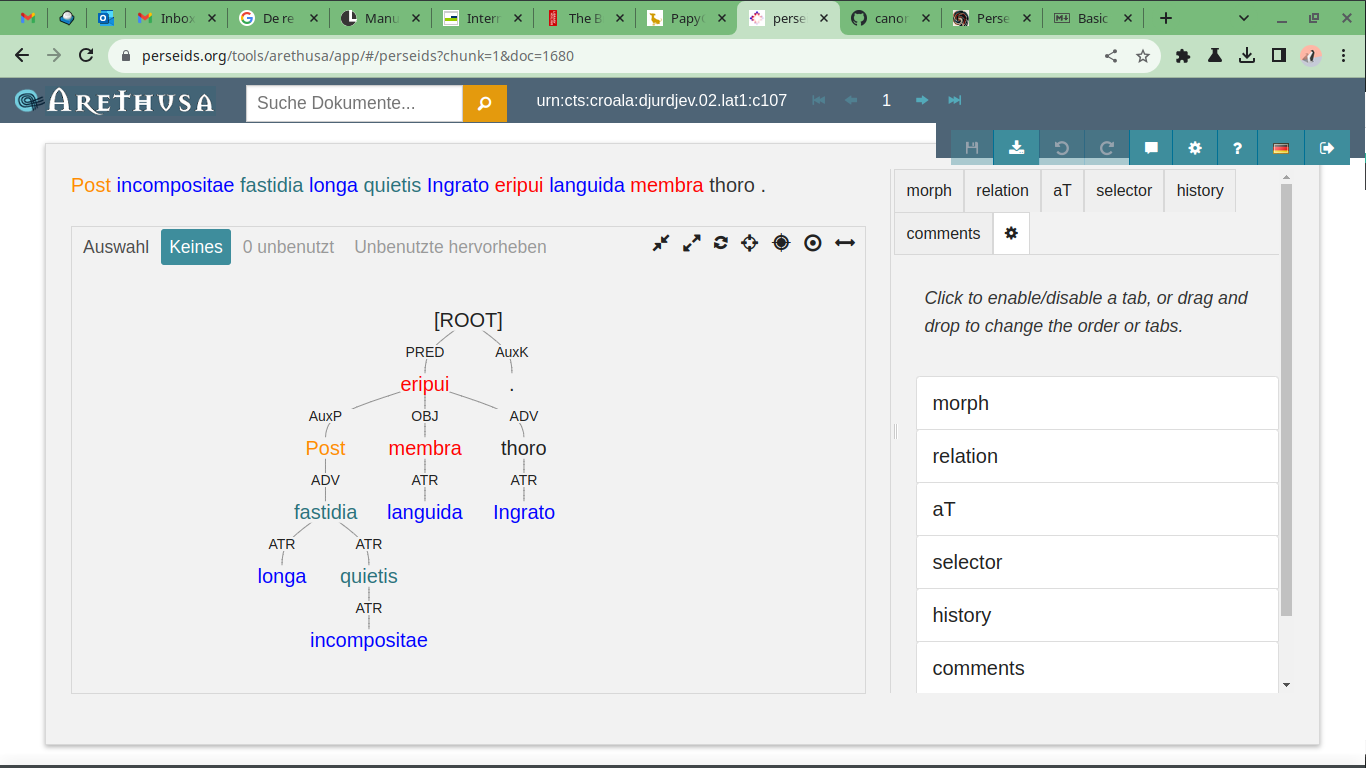Select tree node Post
The image size is (1366, 768).
pos(326,448)
